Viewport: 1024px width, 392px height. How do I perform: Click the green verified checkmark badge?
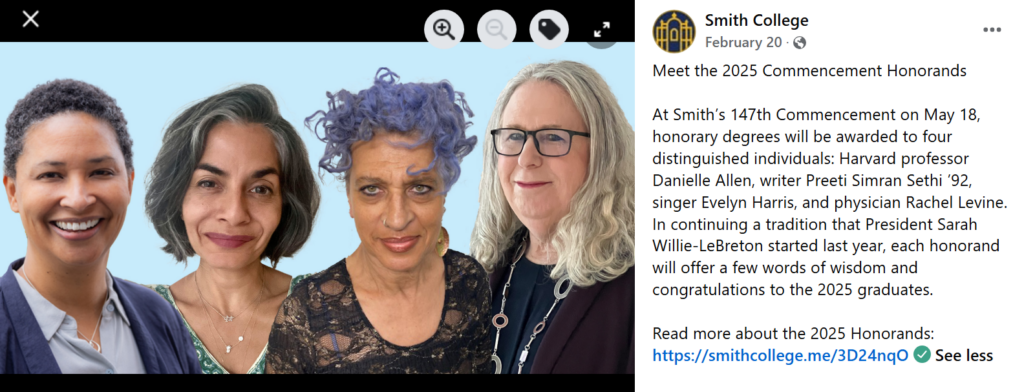(x=921, y=355)
